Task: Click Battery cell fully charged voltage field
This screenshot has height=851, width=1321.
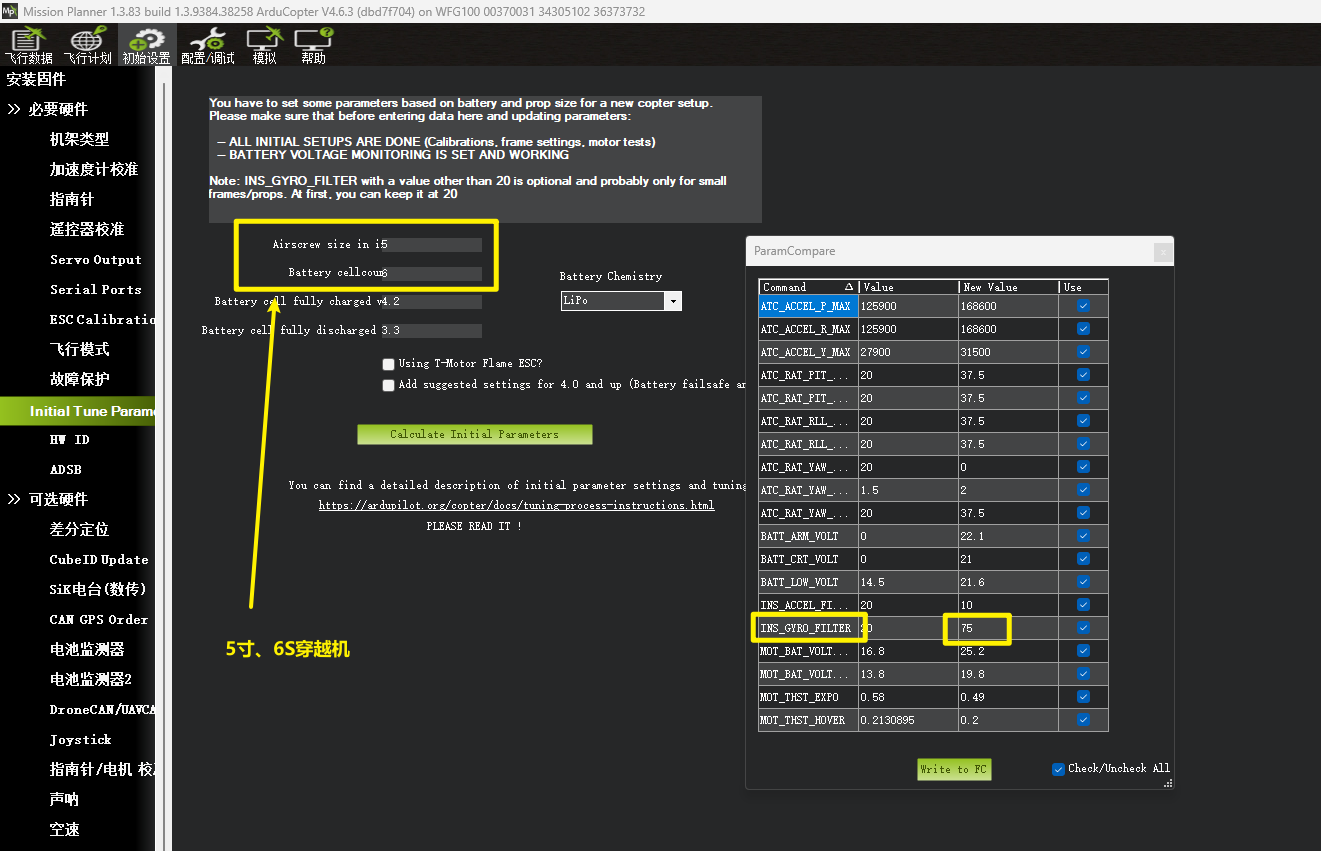Action: point(431,302)
